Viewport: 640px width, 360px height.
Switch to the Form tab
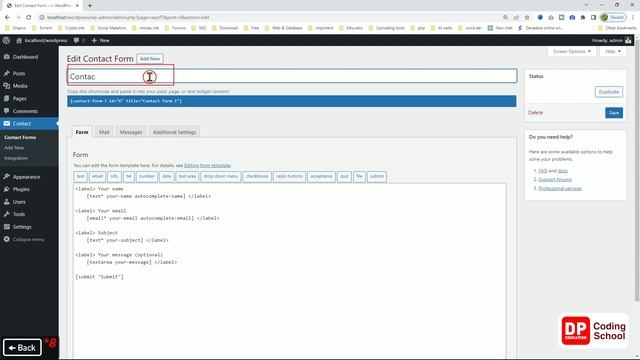coord(82,132)
